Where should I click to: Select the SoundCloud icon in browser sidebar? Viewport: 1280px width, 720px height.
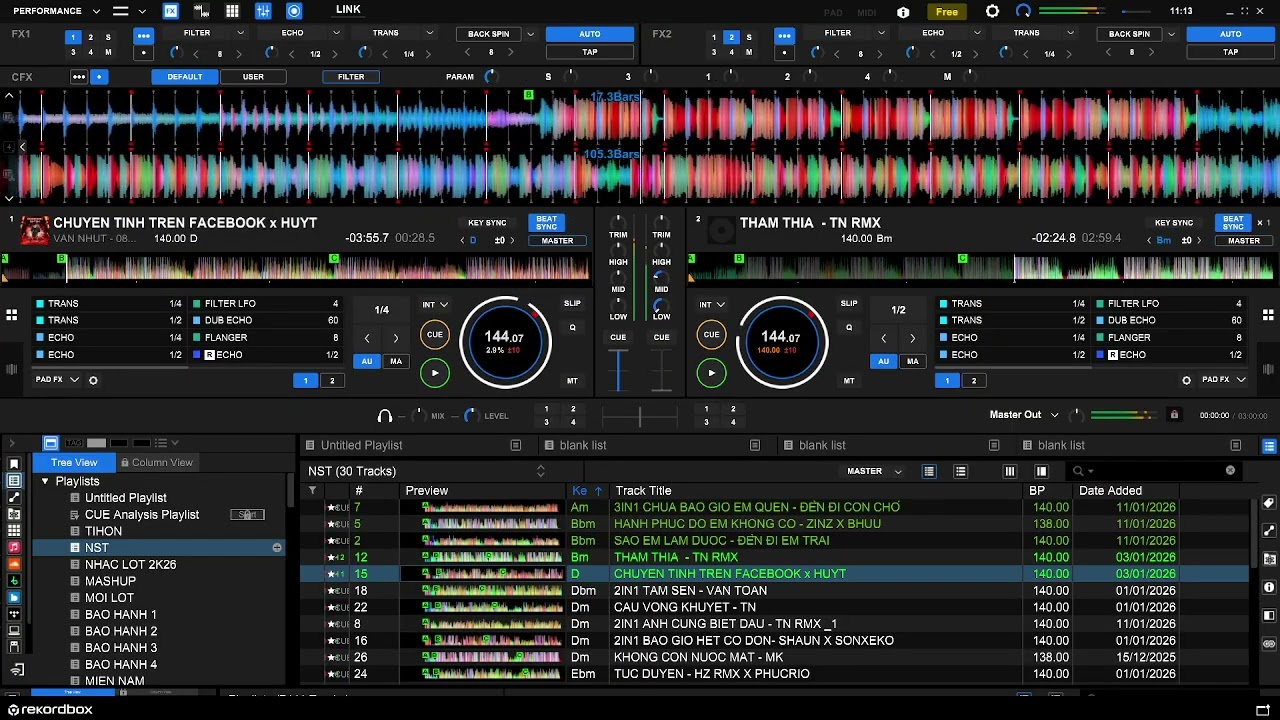(14, 564)
